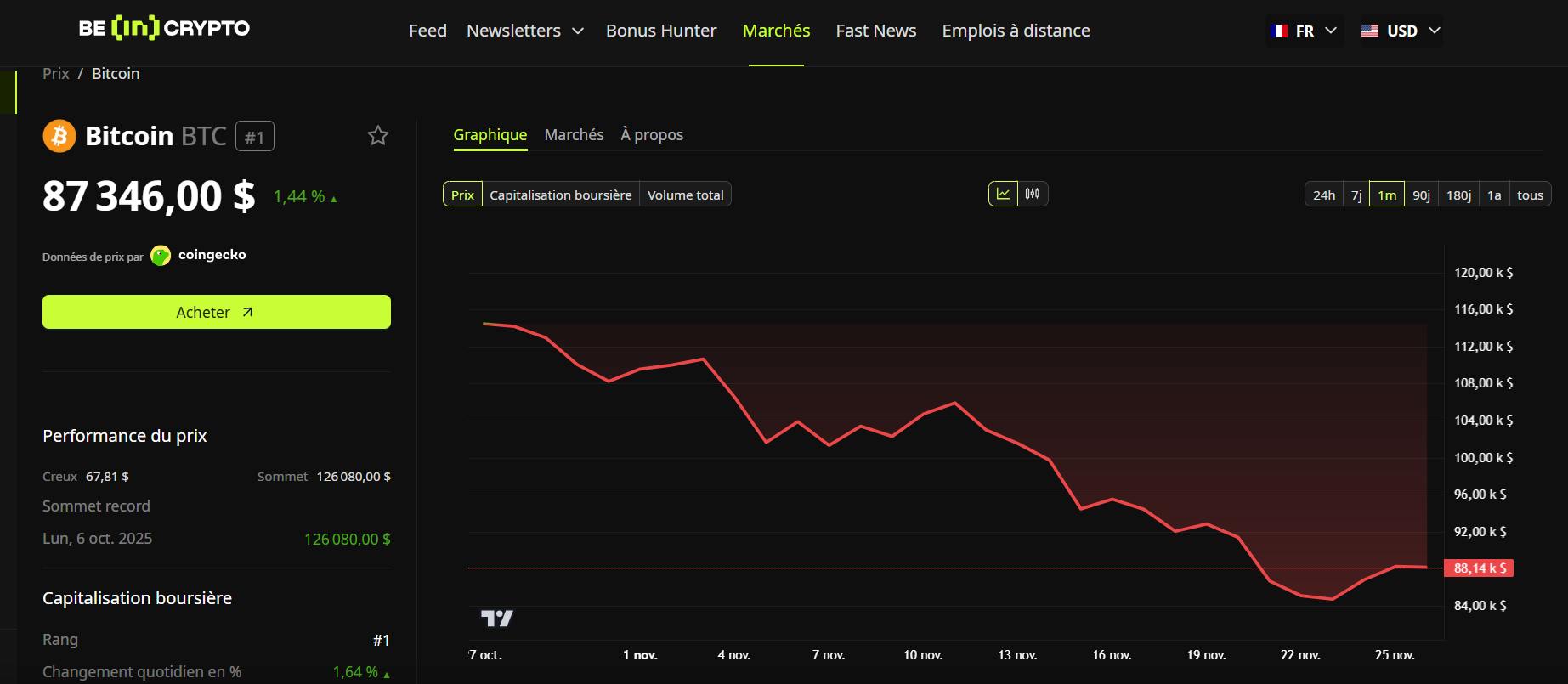Click the #1 rank badge
Viewport: 1568px width, 684px height.
click(x=255, y=137)
